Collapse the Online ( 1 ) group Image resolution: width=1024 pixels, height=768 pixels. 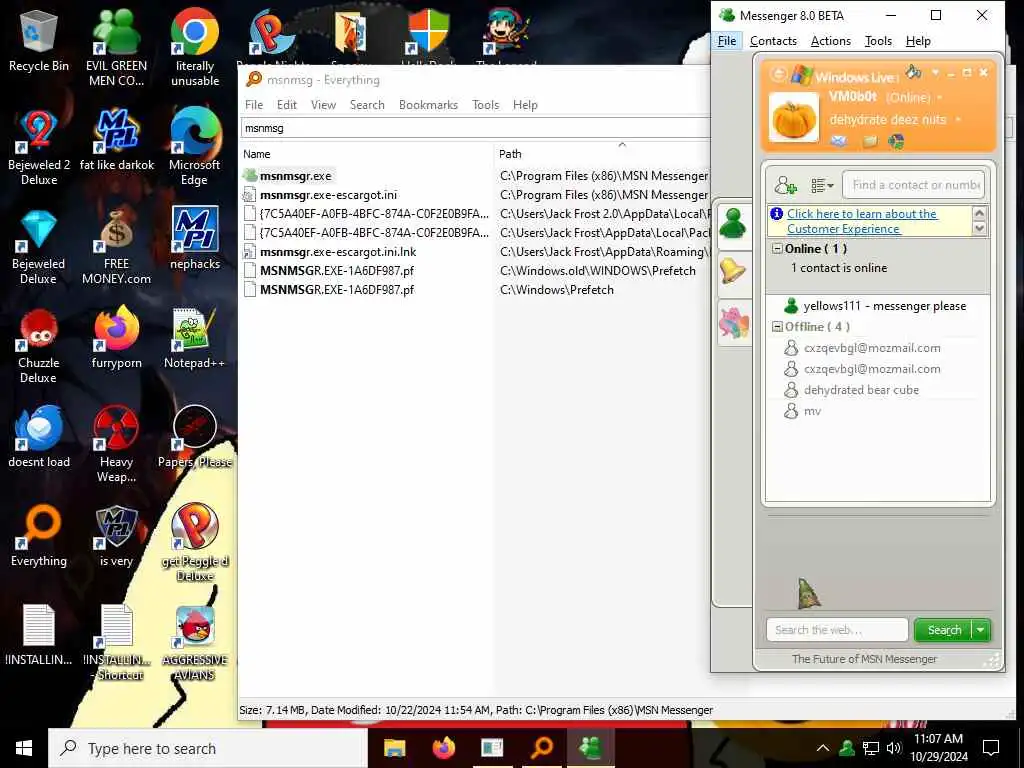coord(777,249)
